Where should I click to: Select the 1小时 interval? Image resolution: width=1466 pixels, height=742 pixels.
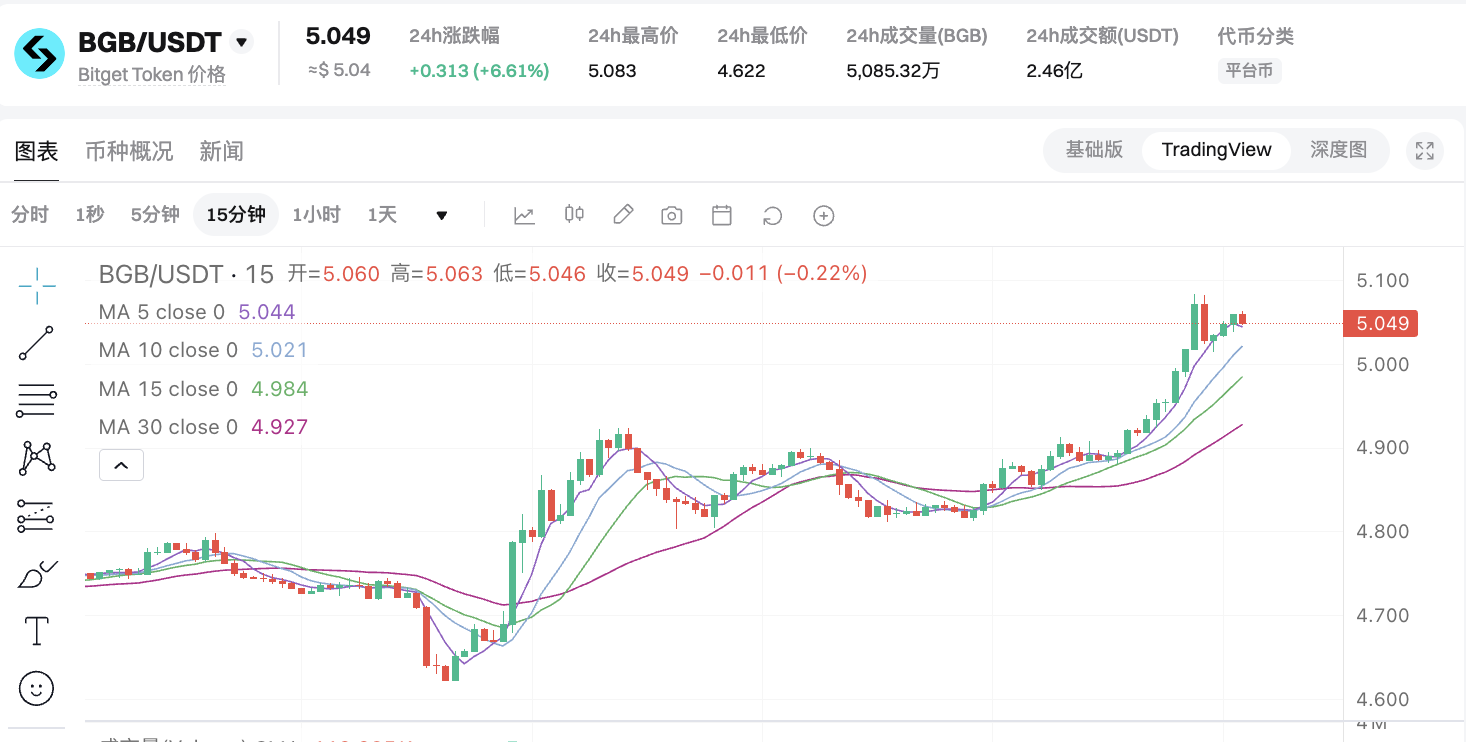[316, 215]
